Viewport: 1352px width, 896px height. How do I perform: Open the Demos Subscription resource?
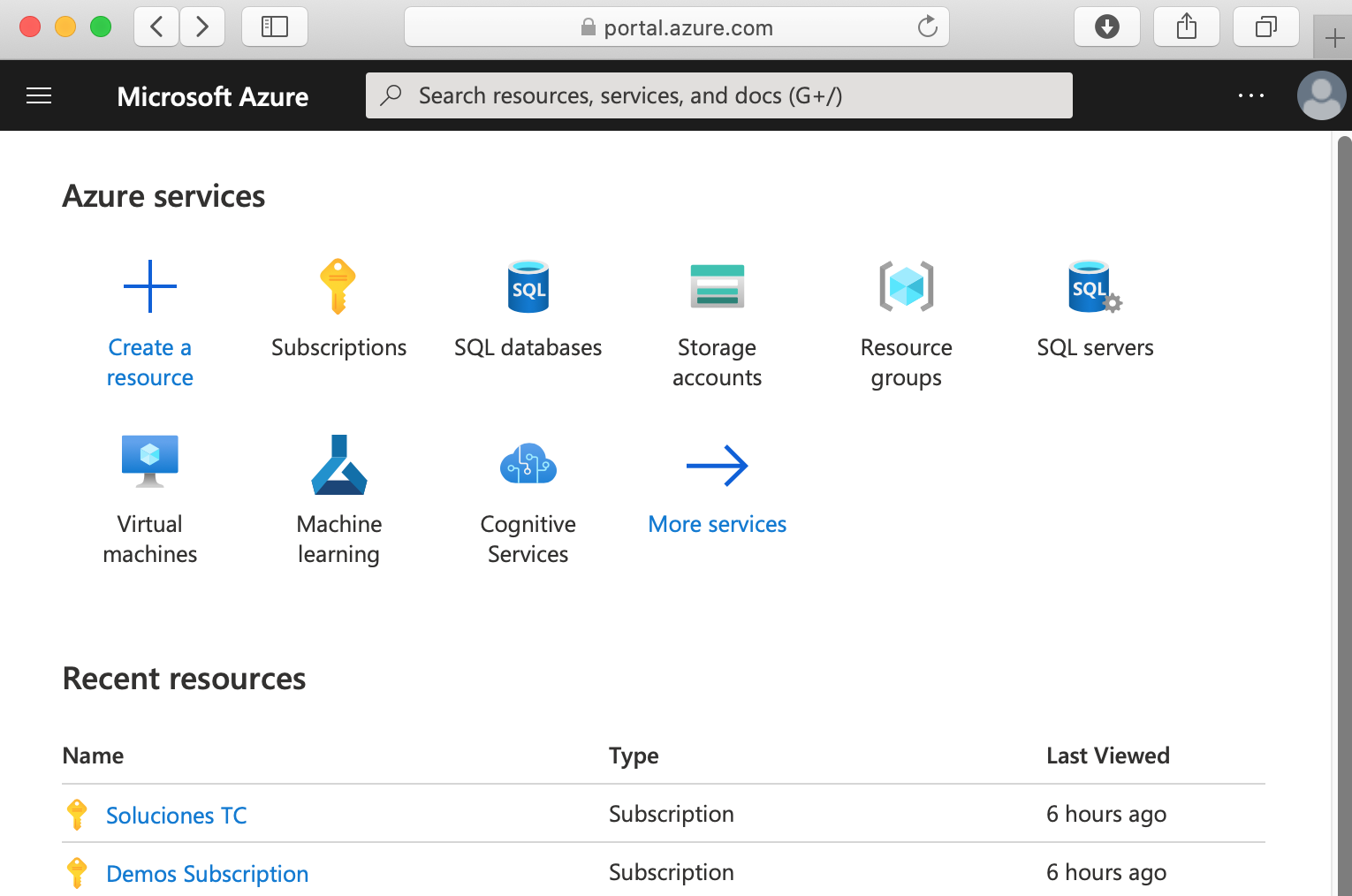pyautogui.click(x=207, y=873)
